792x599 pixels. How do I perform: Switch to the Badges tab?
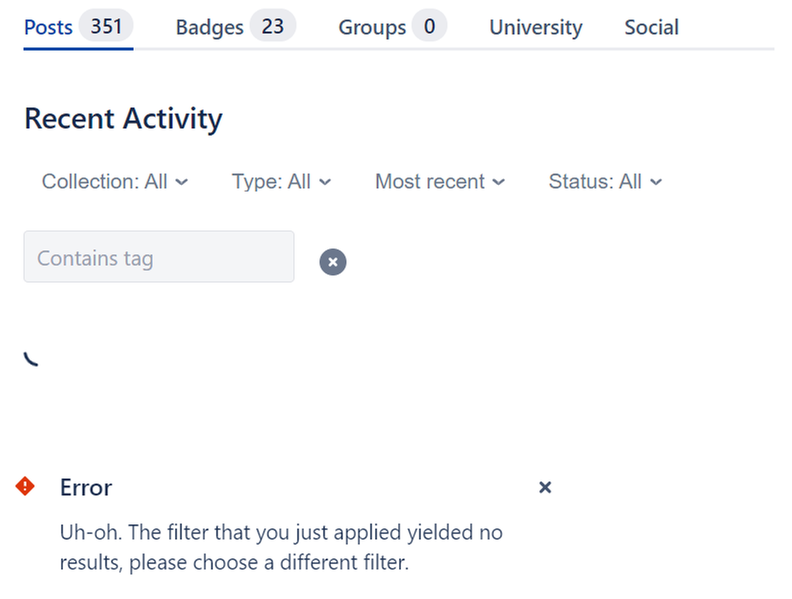(236, 27)
